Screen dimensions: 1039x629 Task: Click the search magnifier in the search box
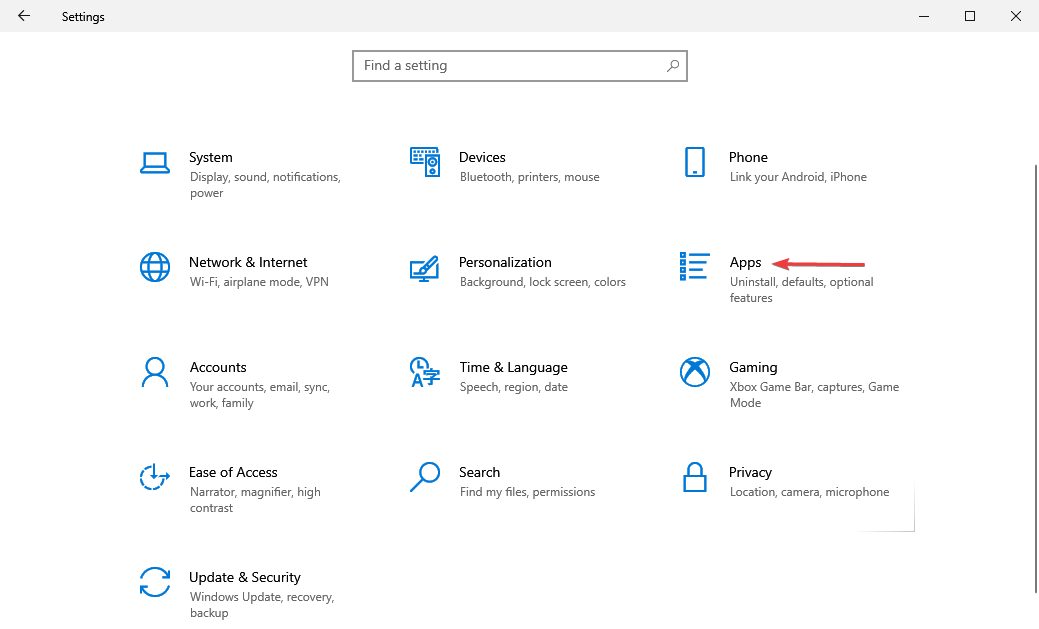pos(672,65)
